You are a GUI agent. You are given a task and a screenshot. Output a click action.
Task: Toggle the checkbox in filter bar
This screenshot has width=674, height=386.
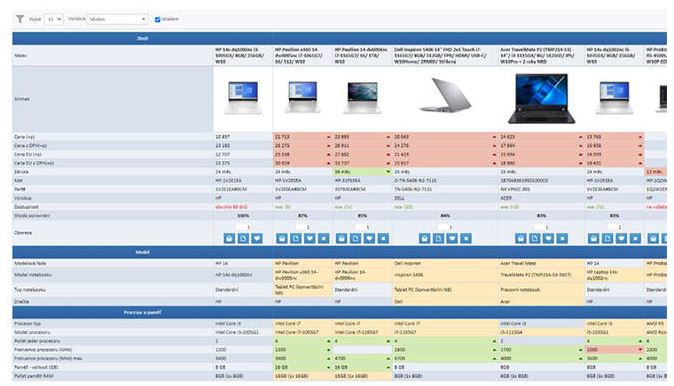tap(157, 19)
